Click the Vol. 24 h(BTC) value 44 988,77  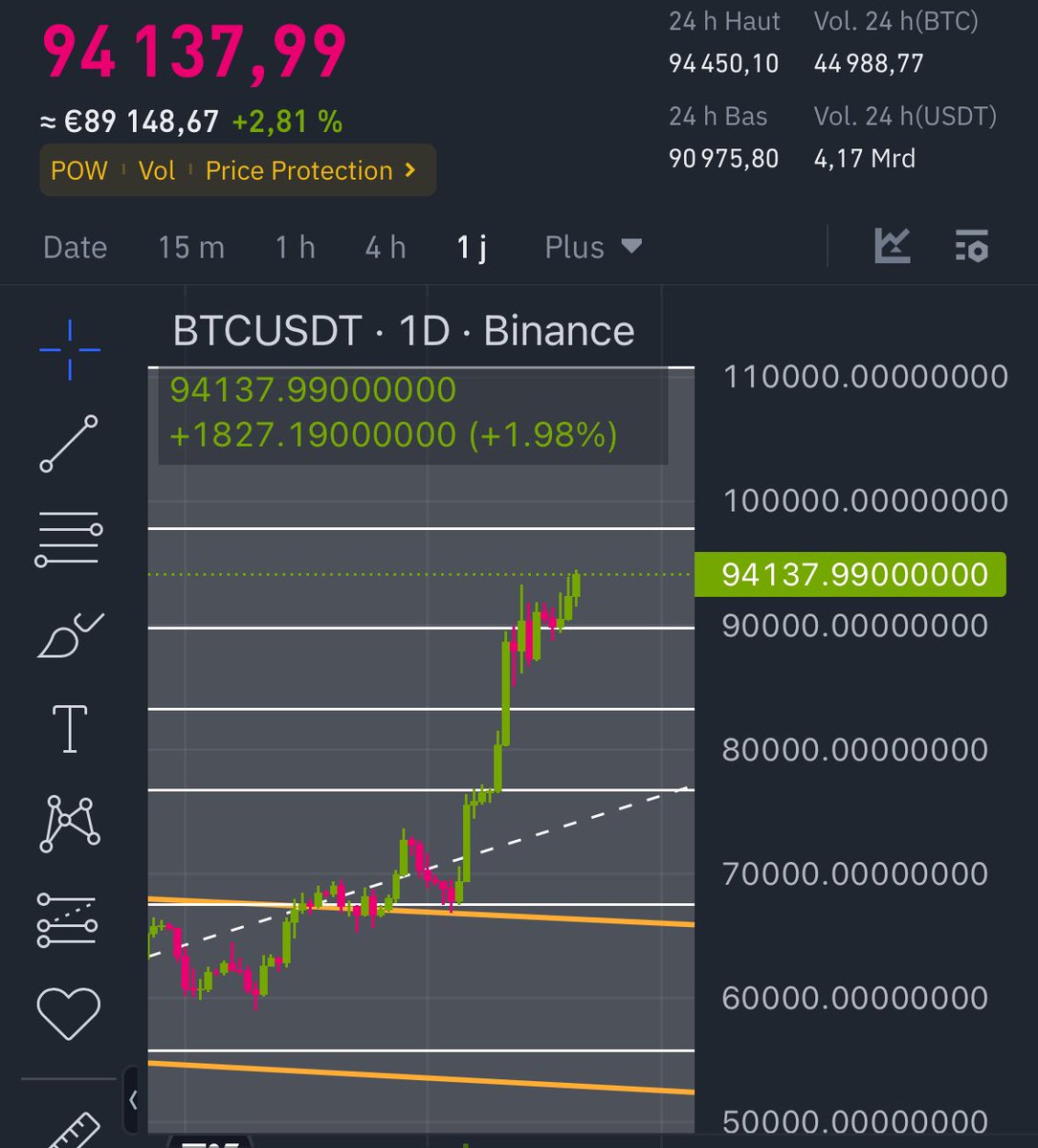point(869,64)
